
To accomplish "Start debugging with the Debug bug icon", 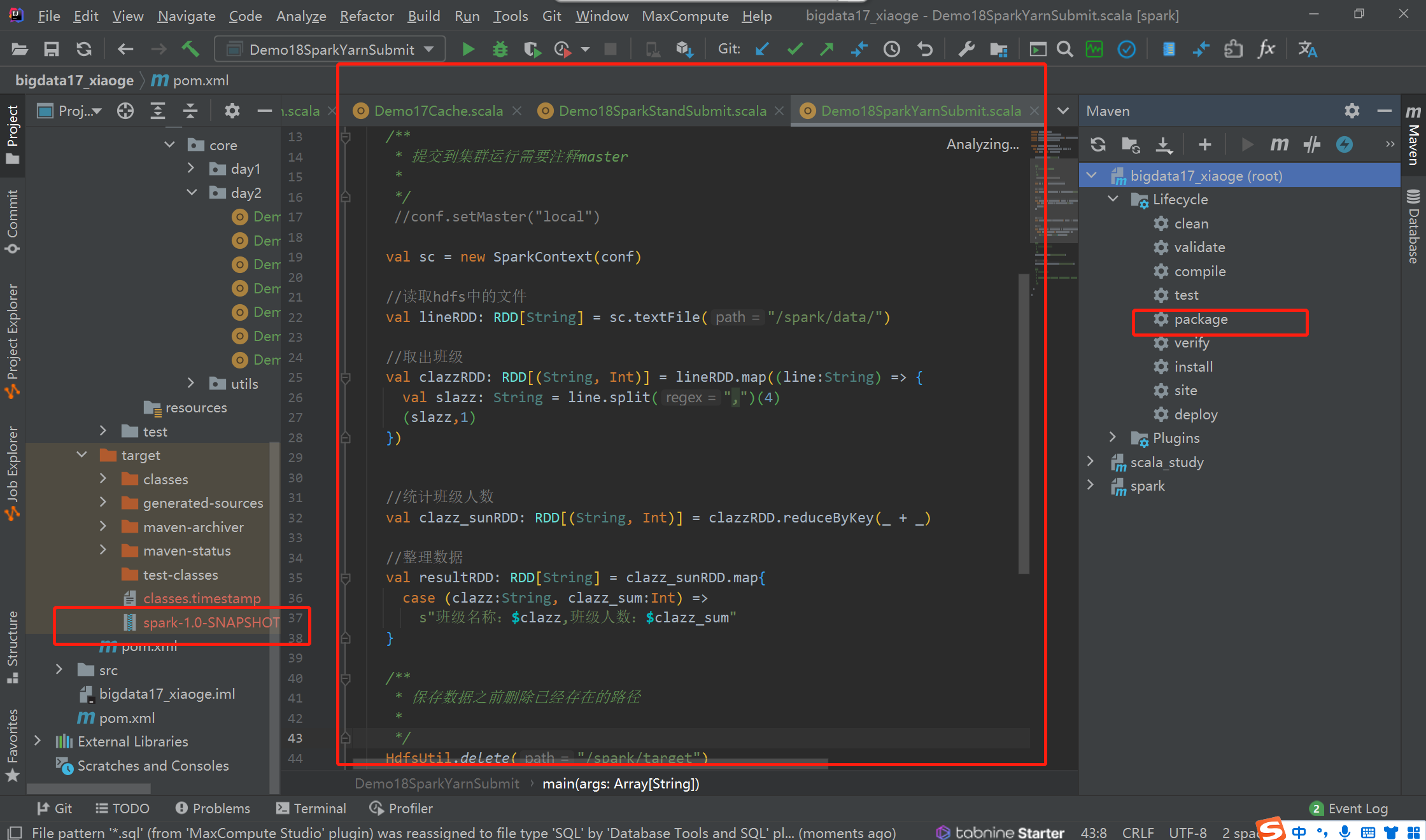I will pos(500,49).
